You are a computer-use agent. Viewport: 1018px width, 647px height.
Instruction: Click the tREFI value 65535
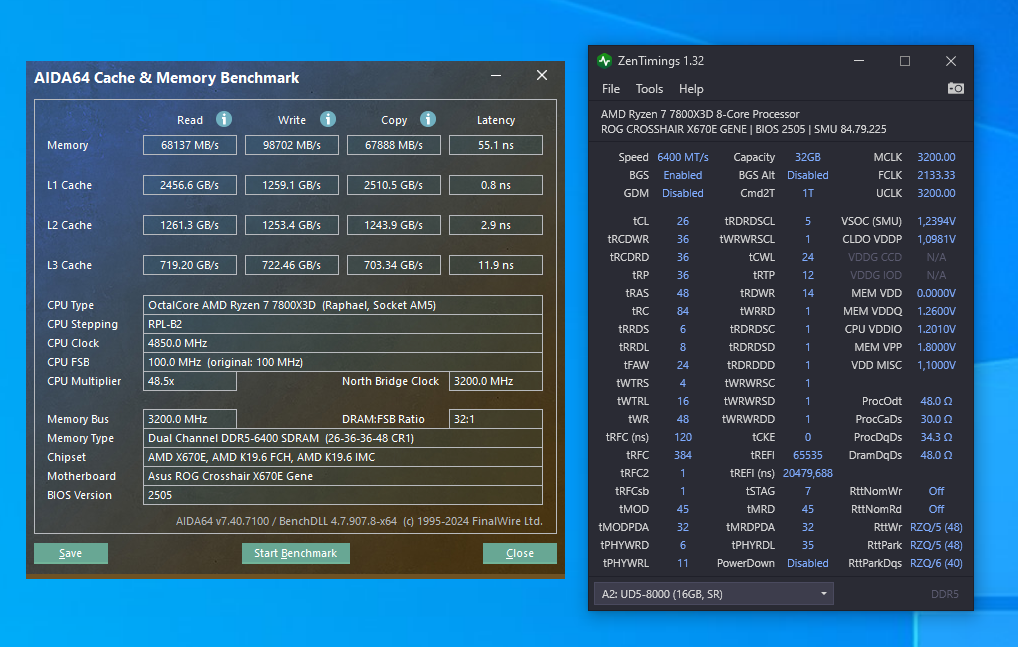point(808,456)
